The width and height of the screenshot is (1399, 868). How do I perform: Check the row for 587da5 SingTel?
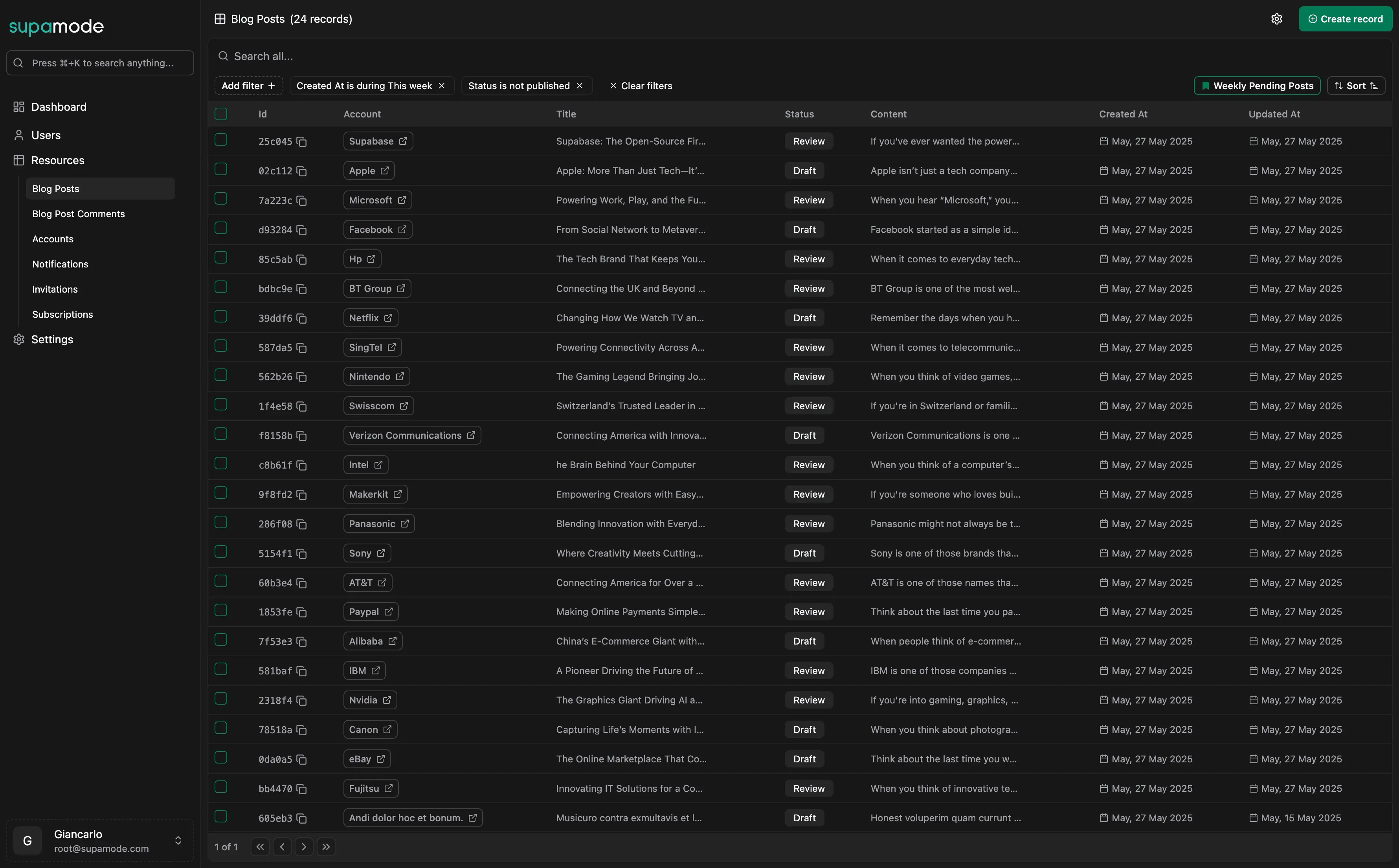[221, 346]
